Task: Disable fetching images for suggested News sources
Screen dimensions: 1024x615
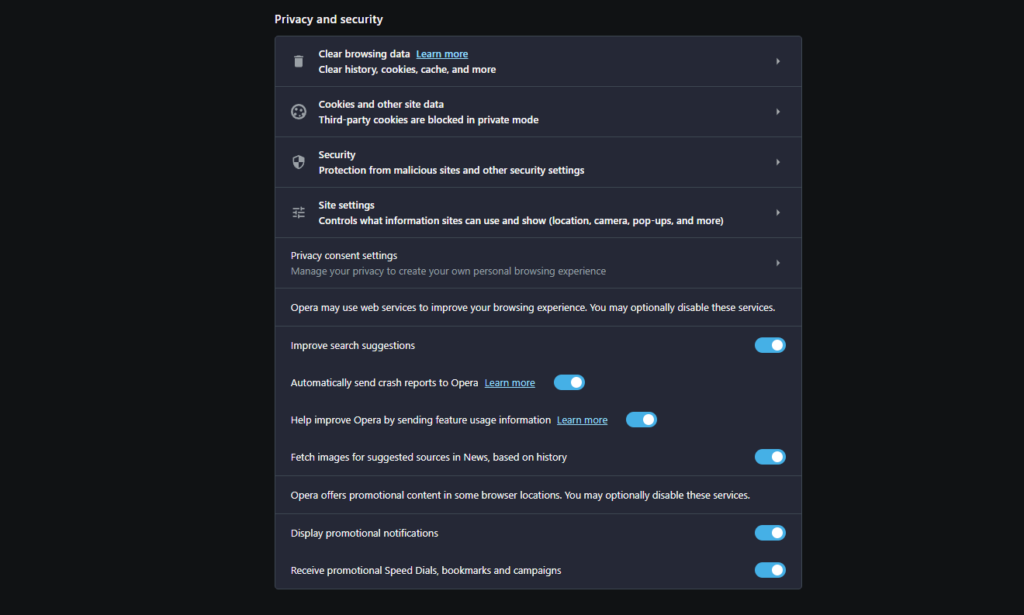Action: point(770,457)
